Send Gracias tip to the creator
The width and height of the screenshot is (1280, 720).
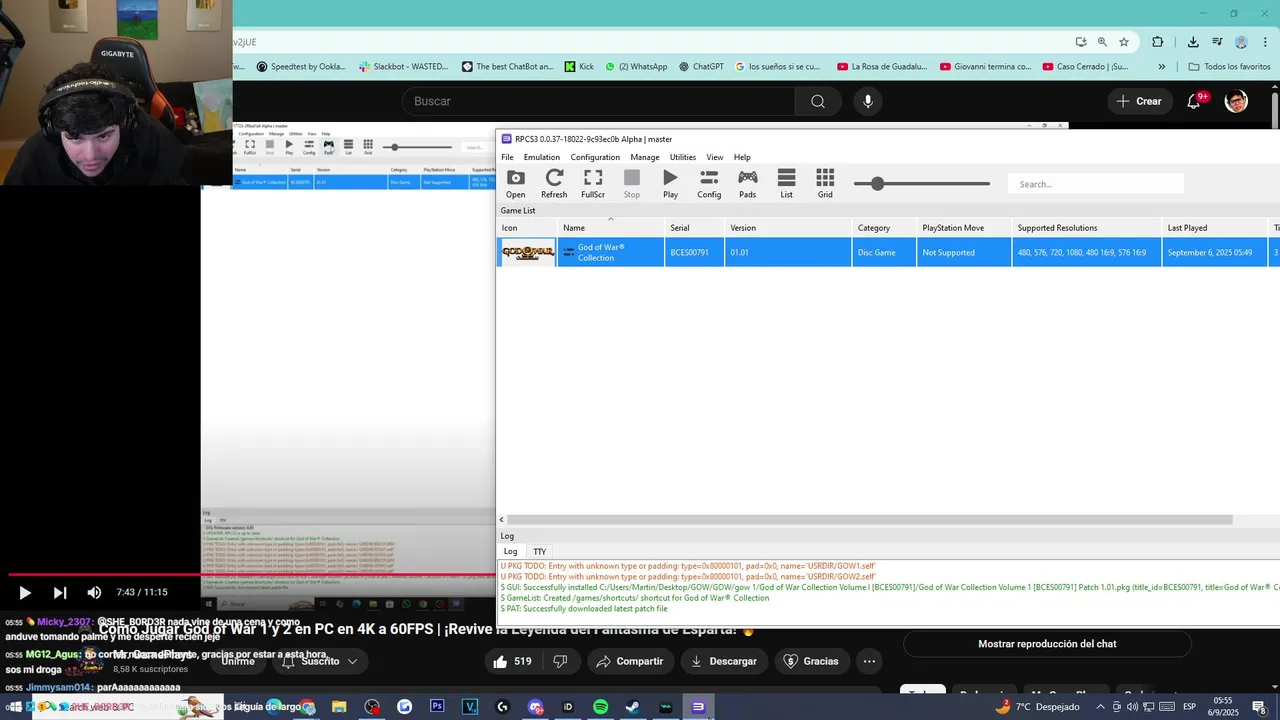(x=811, y=661)
